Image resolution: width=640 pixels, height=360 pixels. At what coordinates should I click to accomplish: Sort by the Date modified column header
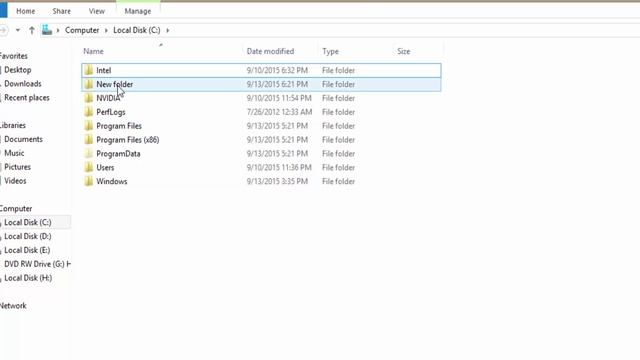[x=270, y=51]
